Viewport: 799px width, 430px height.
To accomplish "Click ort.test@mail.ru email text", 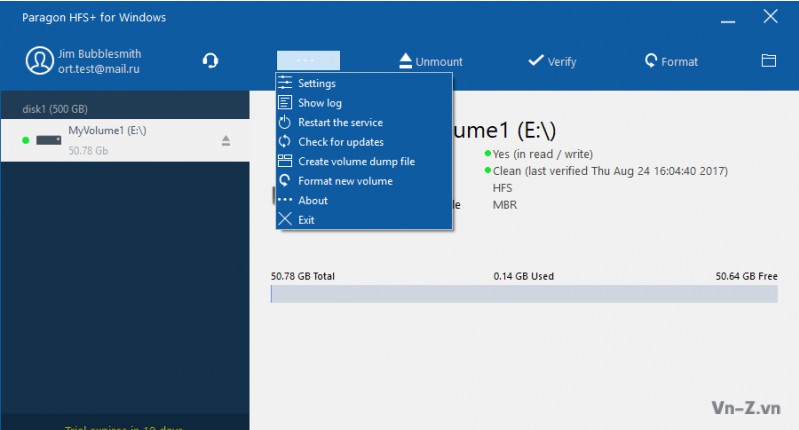I will click(x=98, y=69).
